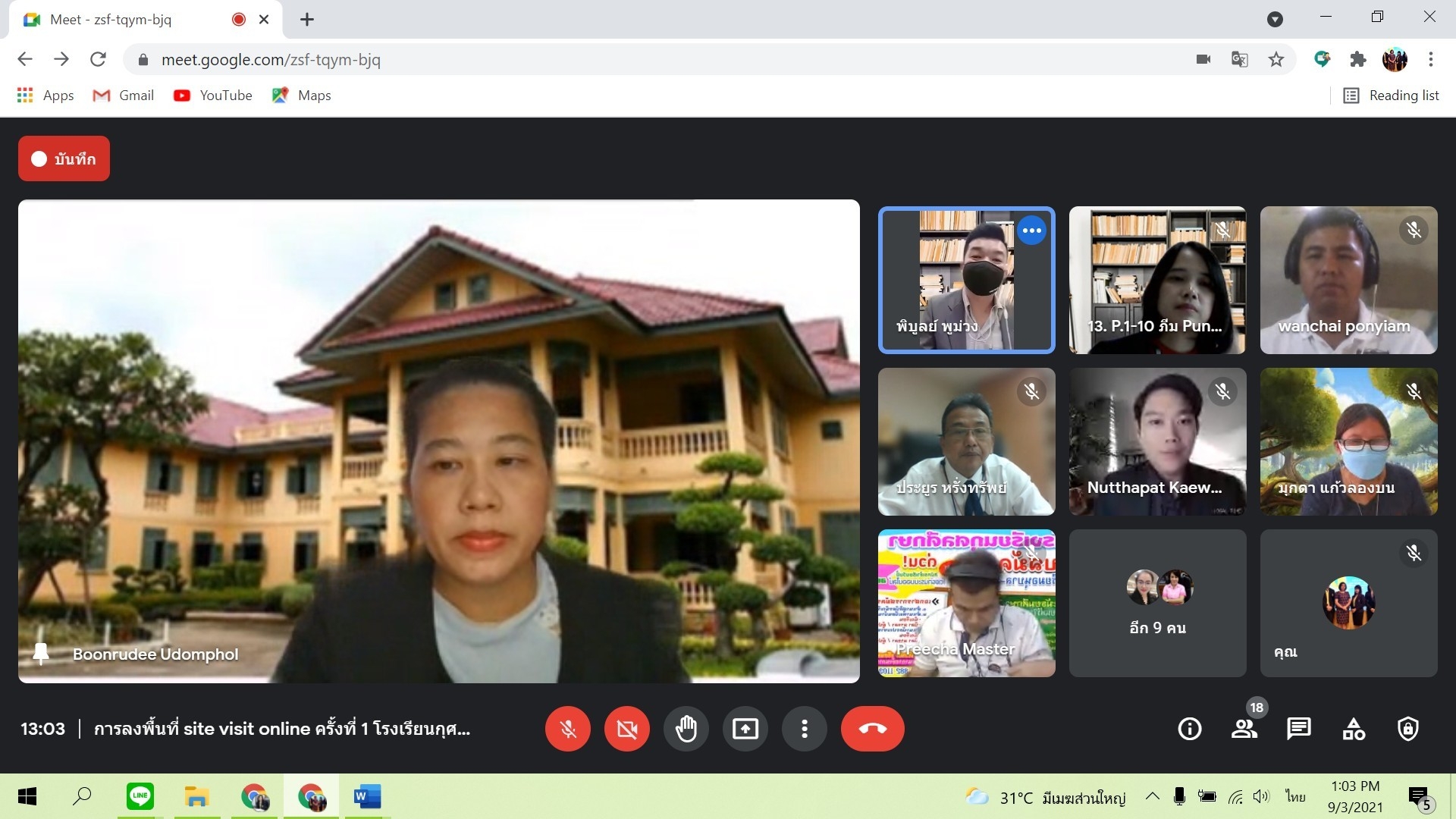Expand the system tray hidden icons chevron
Viewport: 1456px width, 819px height.
1152,796
